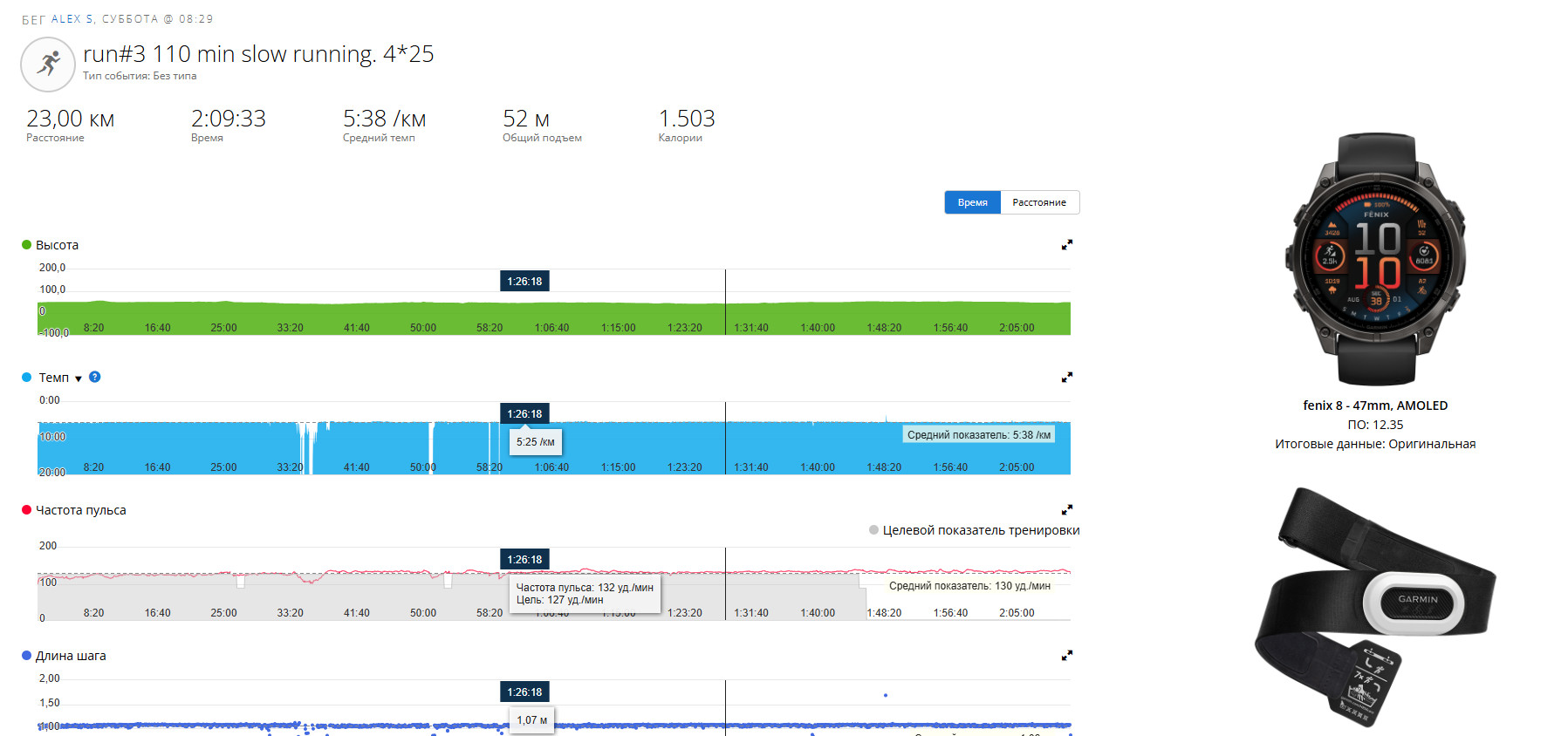Toggle the green Высота legend dot

(x=26, y=245)
